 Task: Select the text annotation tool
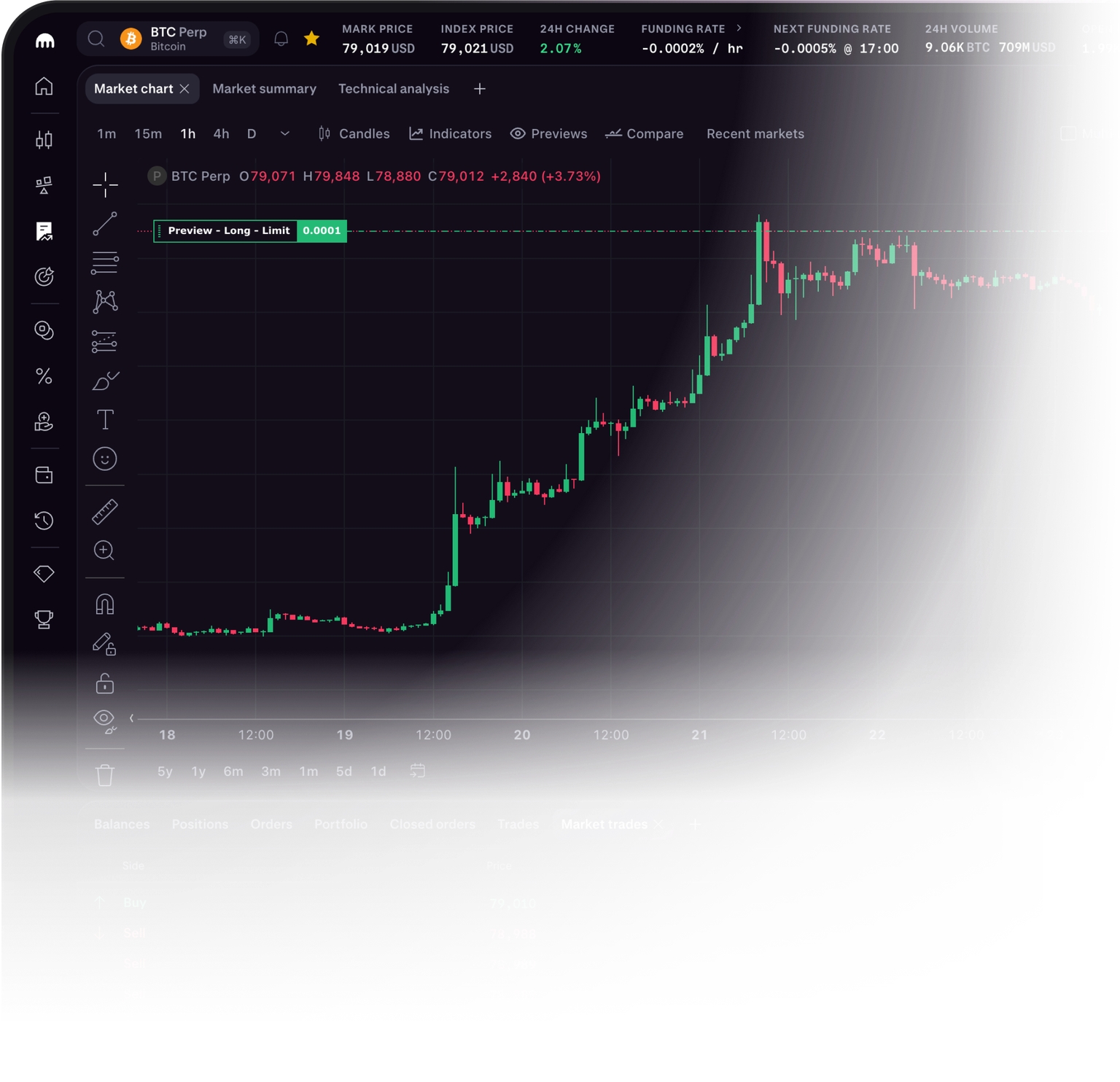point(105,419)
